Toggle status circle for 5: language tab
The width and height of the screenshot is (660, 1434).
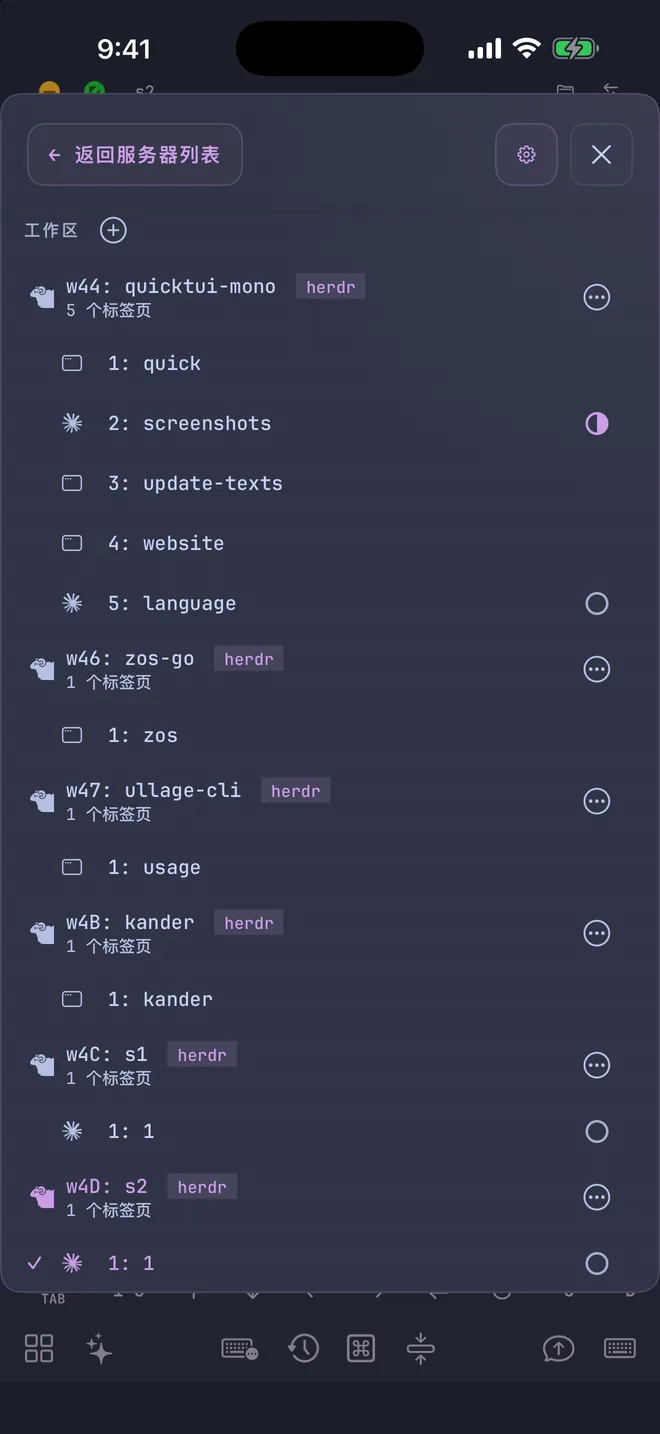pyautogui.click(x=597, y=603)
